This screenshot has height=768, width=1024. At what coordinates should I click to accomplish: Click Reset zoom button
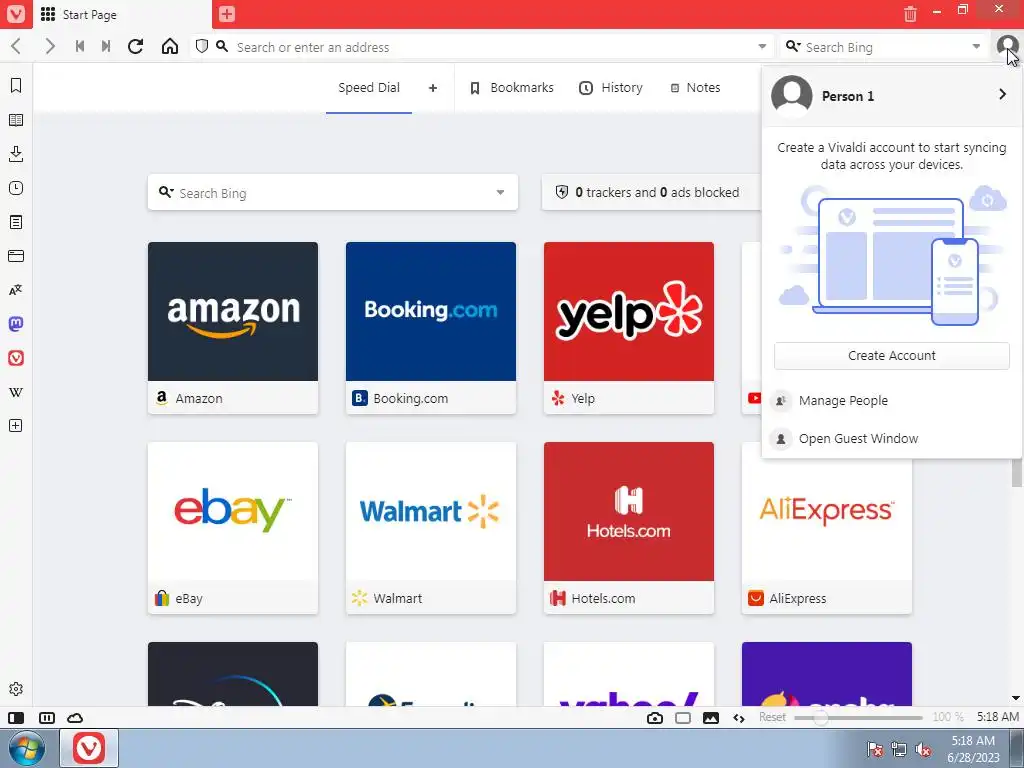point(773,717)
